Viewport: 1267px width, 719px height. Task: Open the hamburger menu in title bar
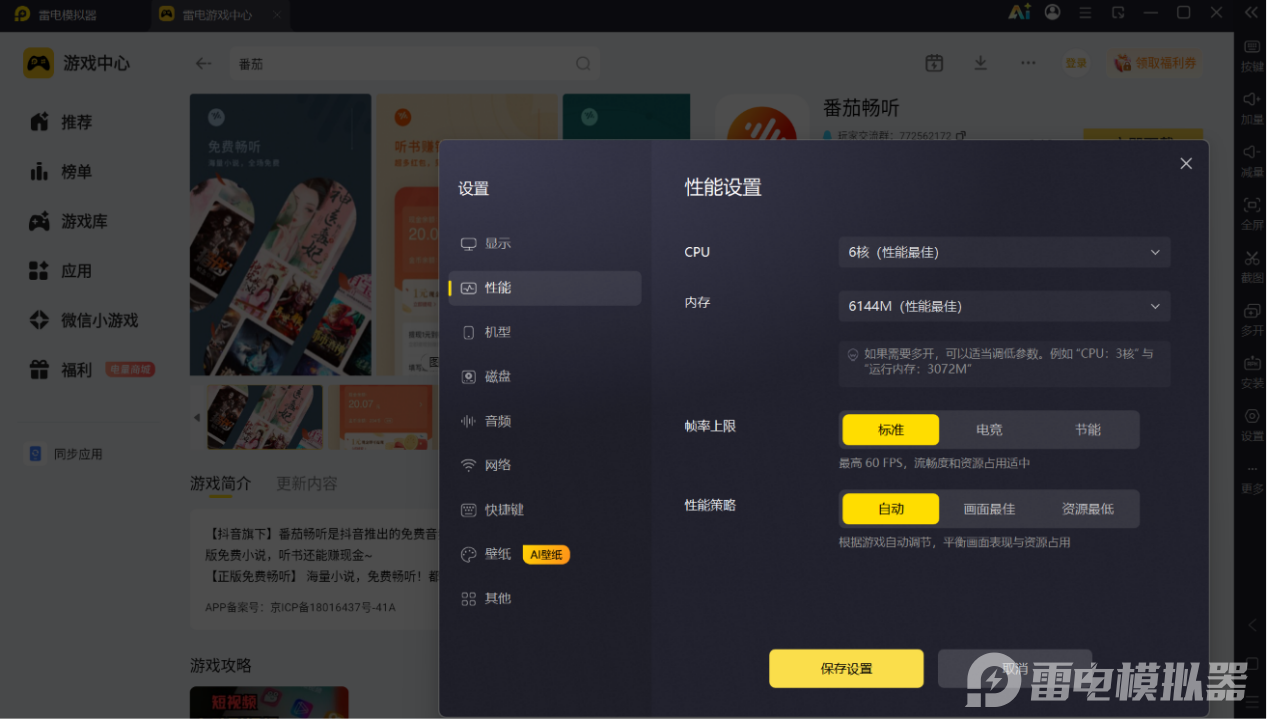(x=1085, y=13)
